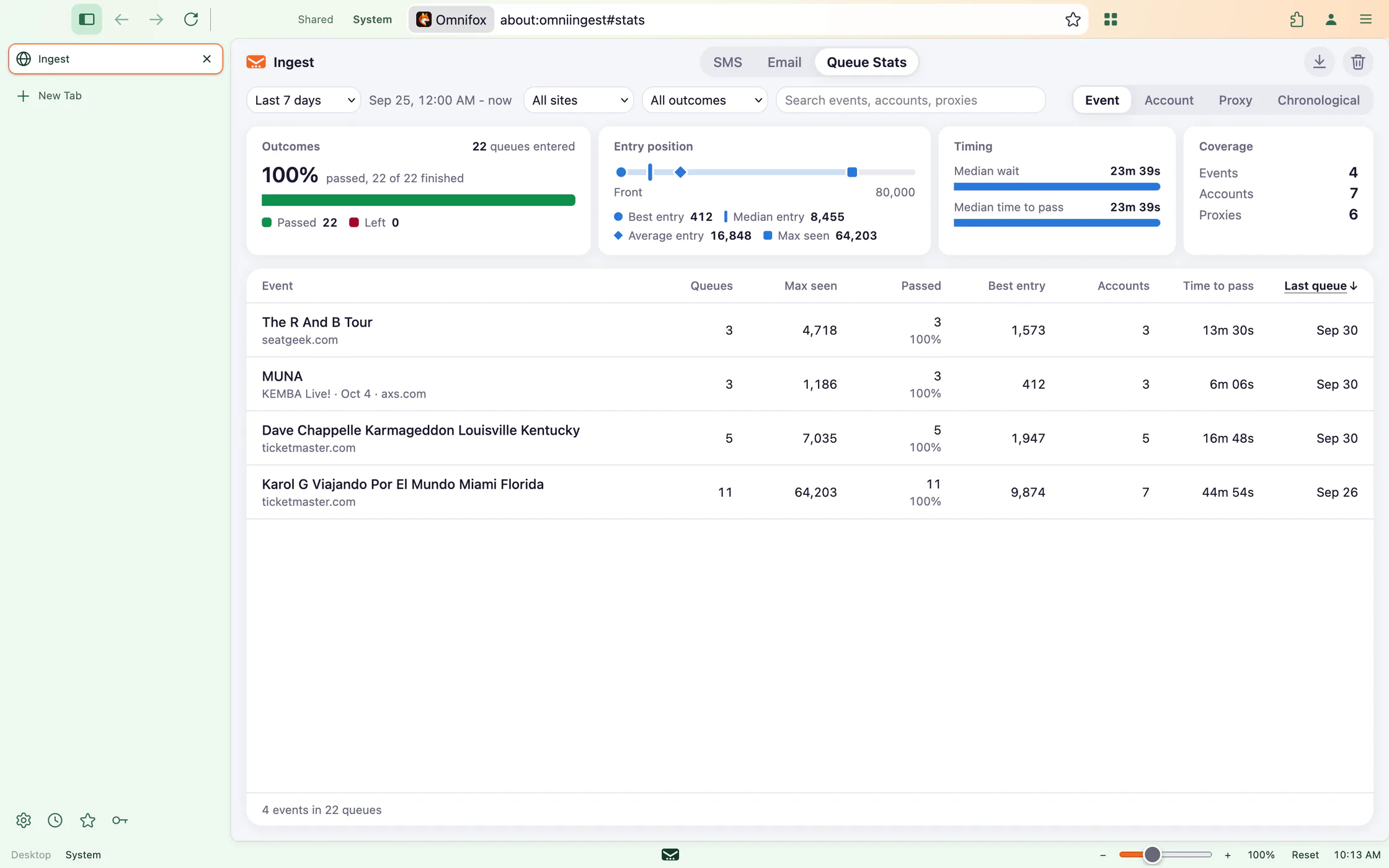Select System in the top bar
This screenshot has height=868, width=1389.
tap(372, 19)
